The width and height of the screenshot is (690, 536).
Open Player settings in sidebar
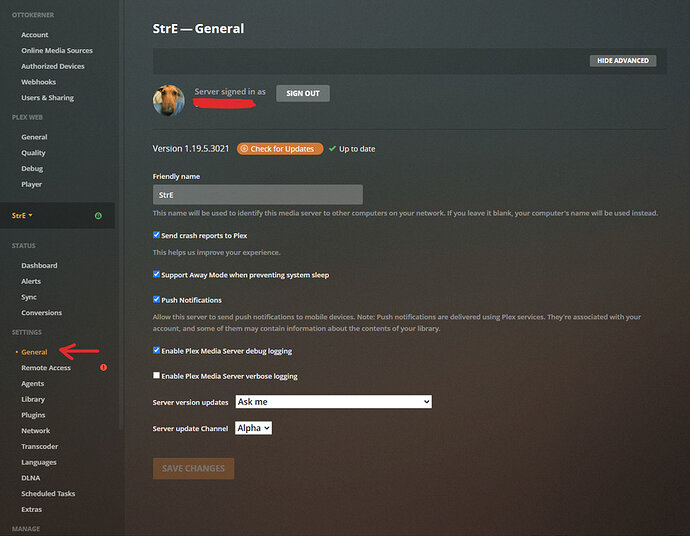tap(32, 184)
